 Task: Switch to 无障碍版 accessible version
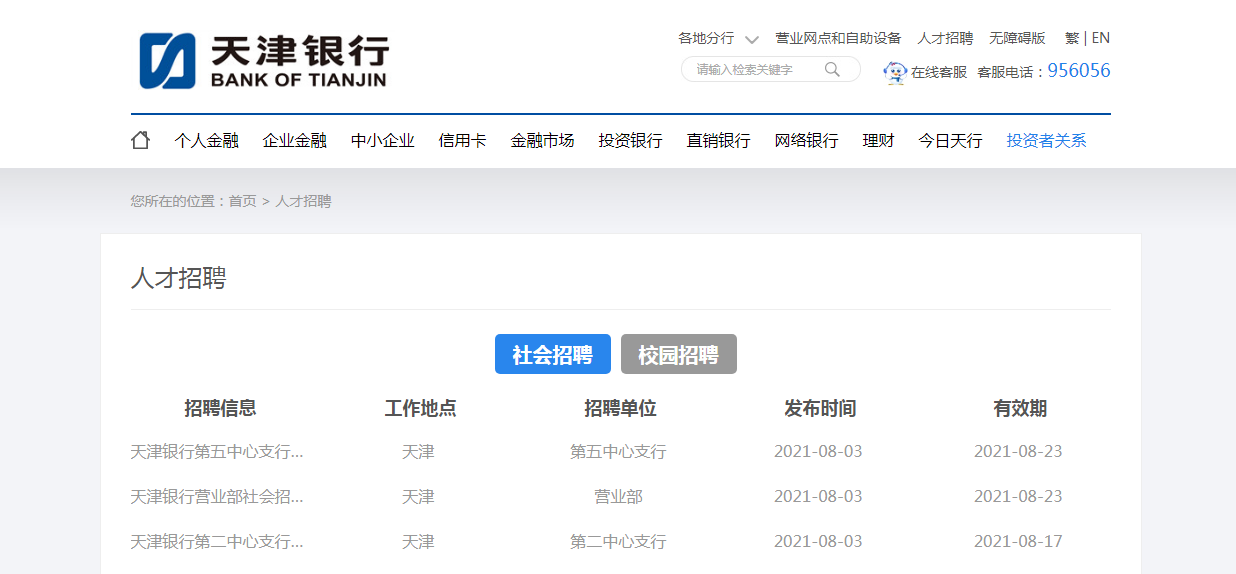click(x=1017, y=38)
